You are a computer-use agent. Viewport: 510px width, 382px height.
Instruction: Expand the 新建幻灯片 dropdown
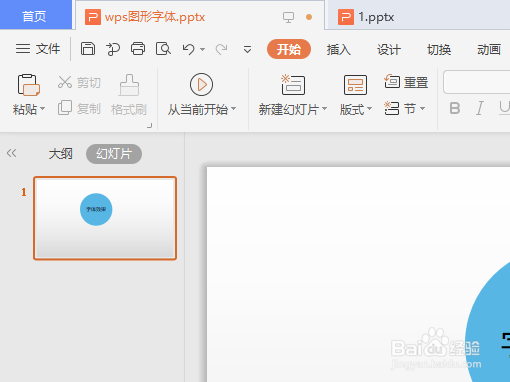pyautogui.click(x=325, y=109)
